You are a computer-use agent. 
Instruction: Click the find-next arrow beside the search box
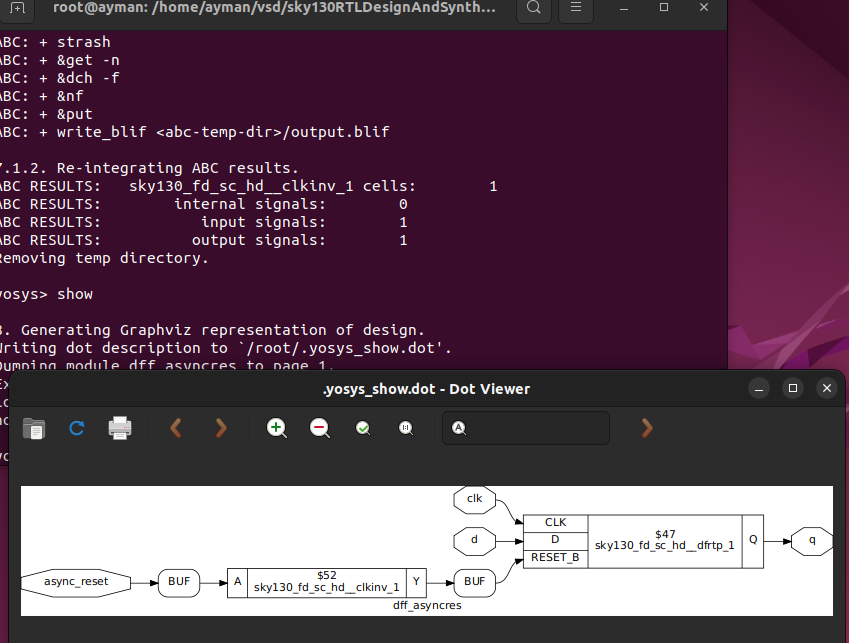coord(646,428)
